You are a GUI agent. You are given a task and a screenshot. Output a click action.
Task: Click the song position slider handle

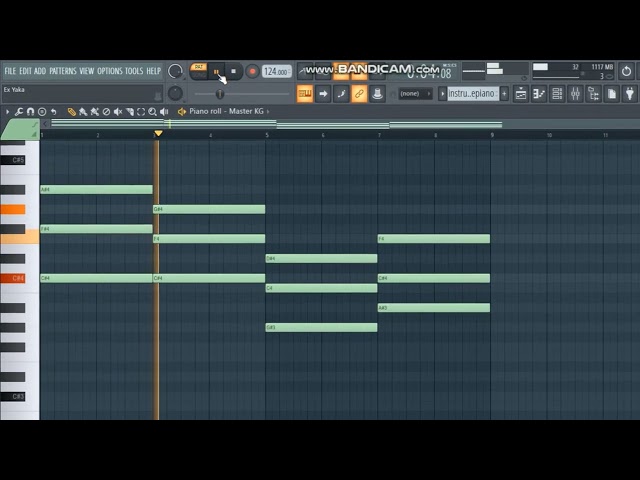[x=220, y=94]
